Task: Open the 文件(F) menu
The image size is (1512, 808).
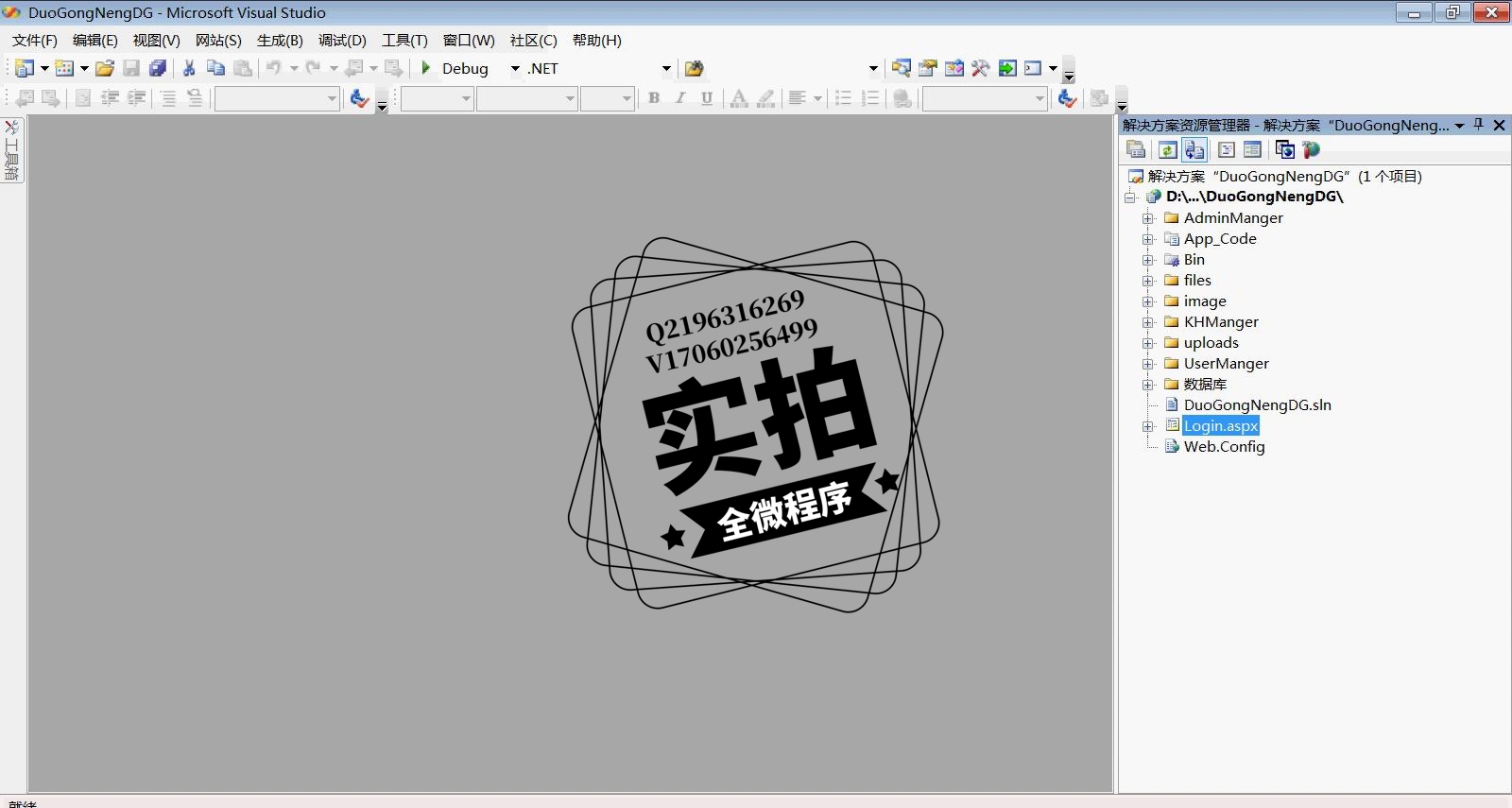Action: click(x=35, y=40)
